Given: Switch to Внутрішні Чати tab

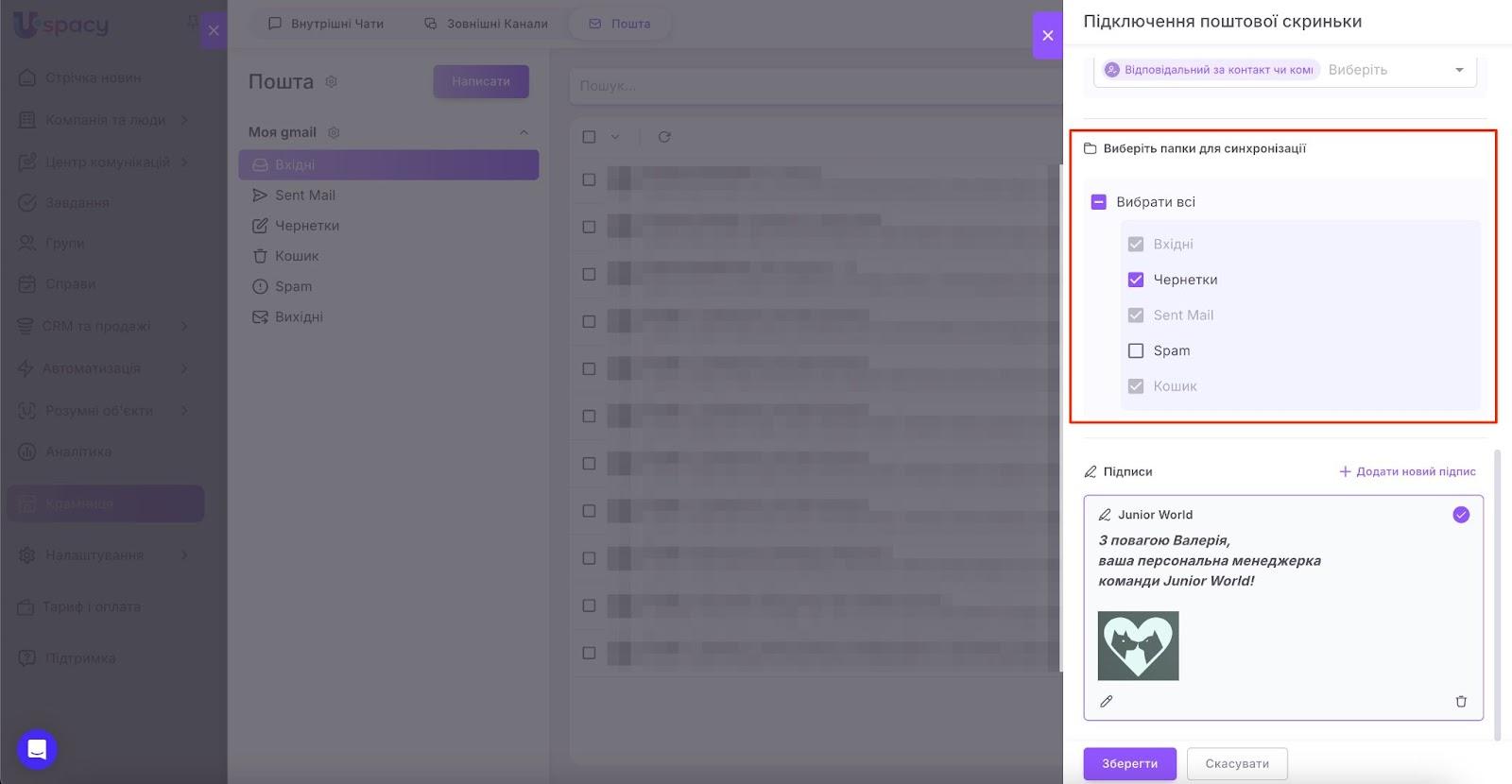Looking at the screenshot, I should tap(326, 24).
